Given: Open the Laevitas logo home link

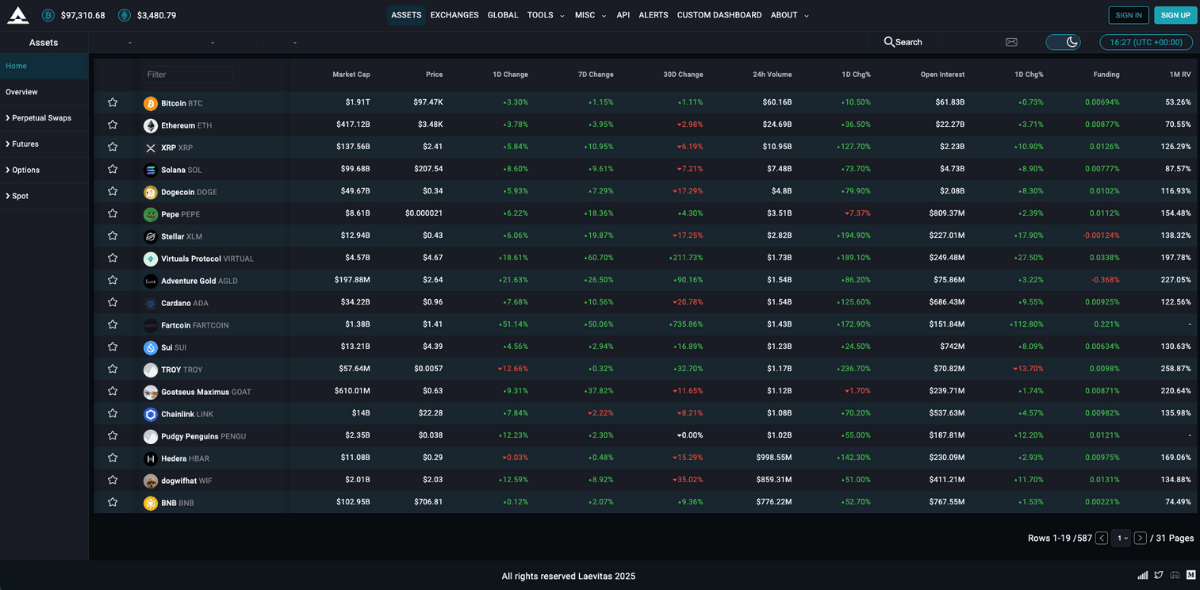Looking at the screenshot, I should pyautogui.click(x=18, y=15).
